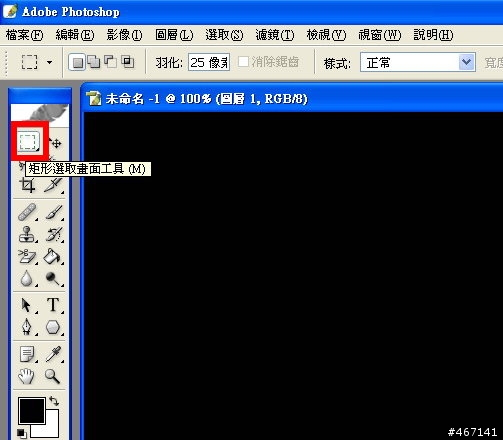The width and height of the screenshot is (503, 440).
Task: Select the History Brush tool
Action: point(54,234)
